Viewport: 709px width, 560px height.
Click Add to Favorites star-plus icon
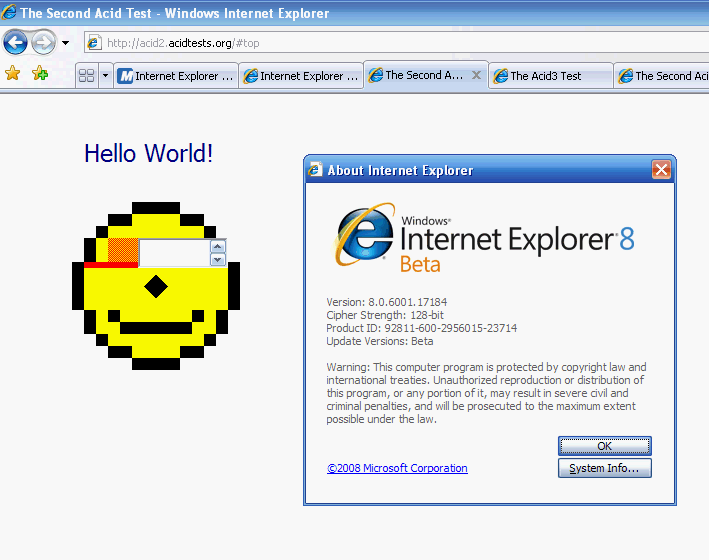[40, 73]
